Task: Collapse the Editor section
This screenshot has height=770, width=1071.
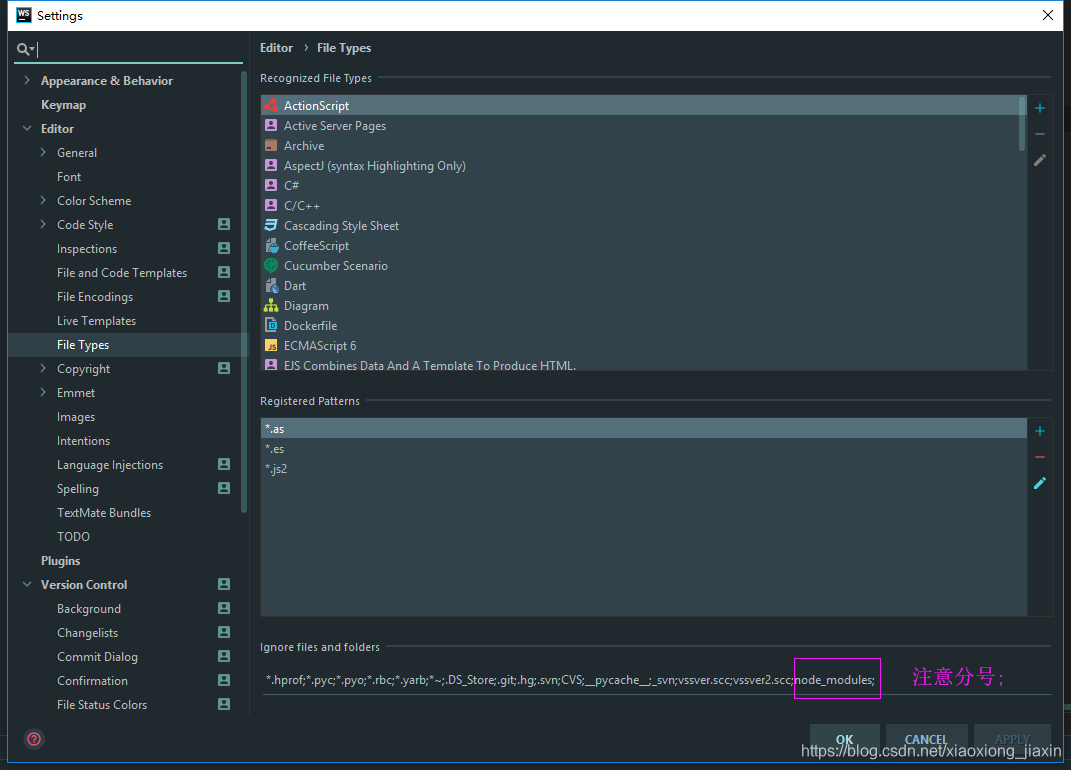Action: pos(27,128)
